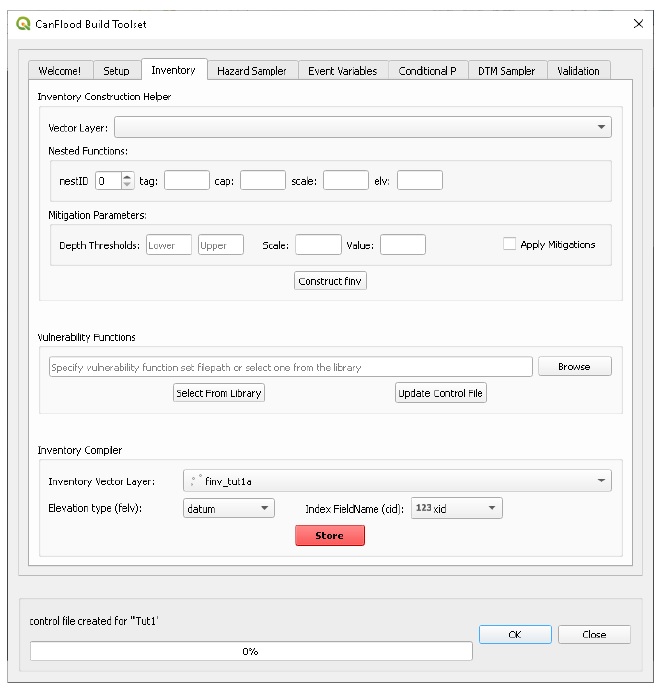Click the mitigation Value field

[403, 244]
